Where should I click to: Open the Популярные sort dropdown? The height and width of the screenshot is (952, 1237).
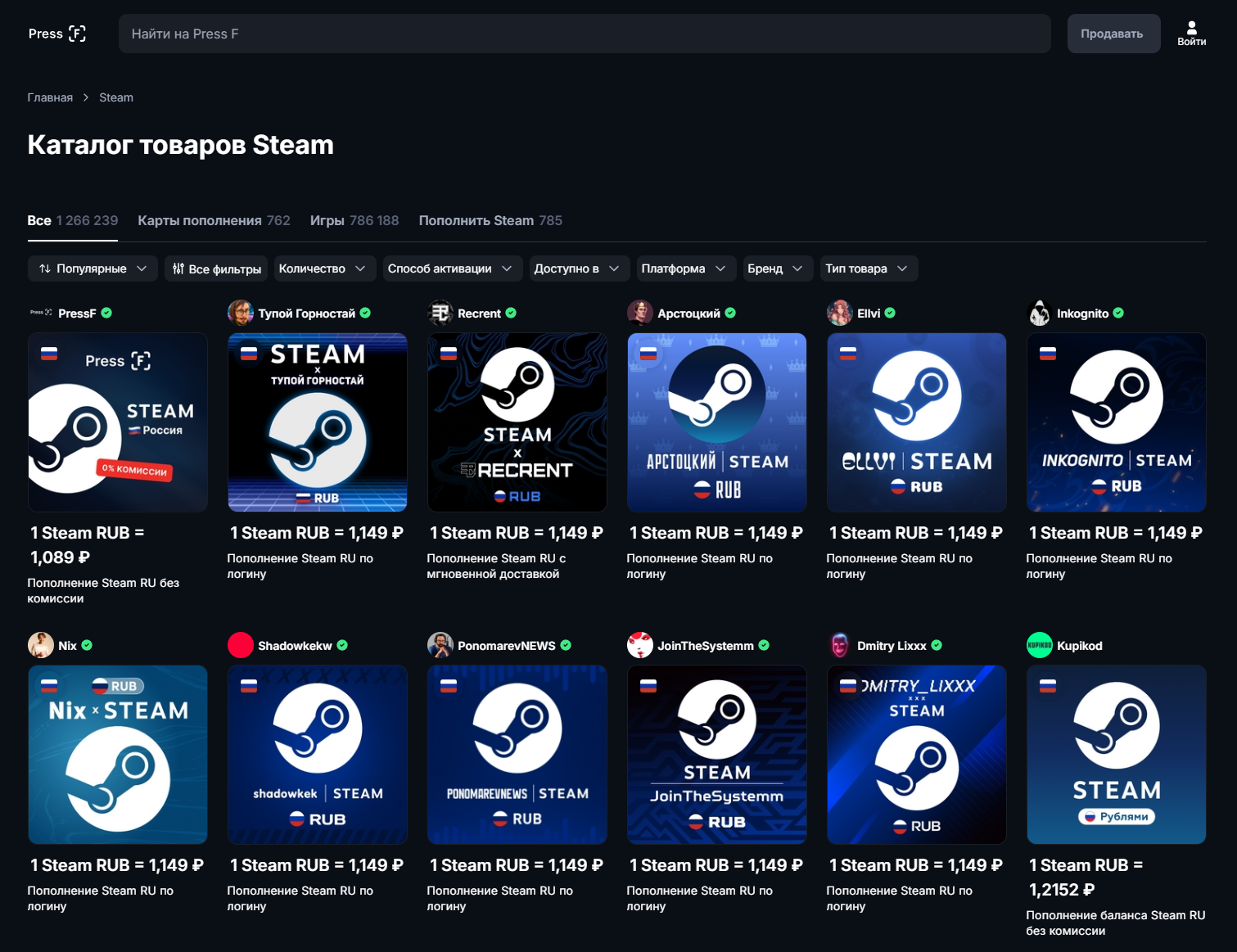tap(93, 268)
